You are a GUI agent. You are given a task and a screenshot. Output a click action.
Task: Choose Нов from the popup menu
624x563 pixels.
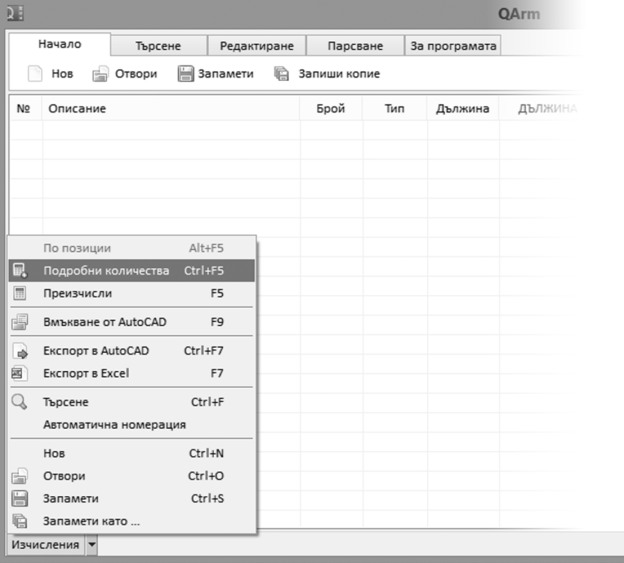[x=54, y=453]
